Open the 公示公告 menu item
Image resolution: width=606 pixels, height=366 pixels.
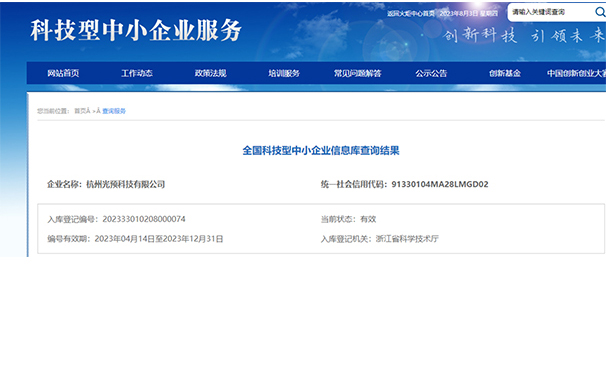431,73
